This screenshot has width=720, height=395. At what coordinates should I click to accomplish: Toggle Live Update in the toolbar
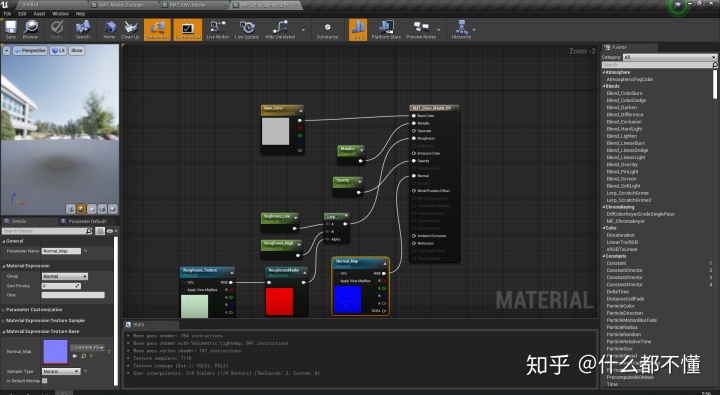247,29
